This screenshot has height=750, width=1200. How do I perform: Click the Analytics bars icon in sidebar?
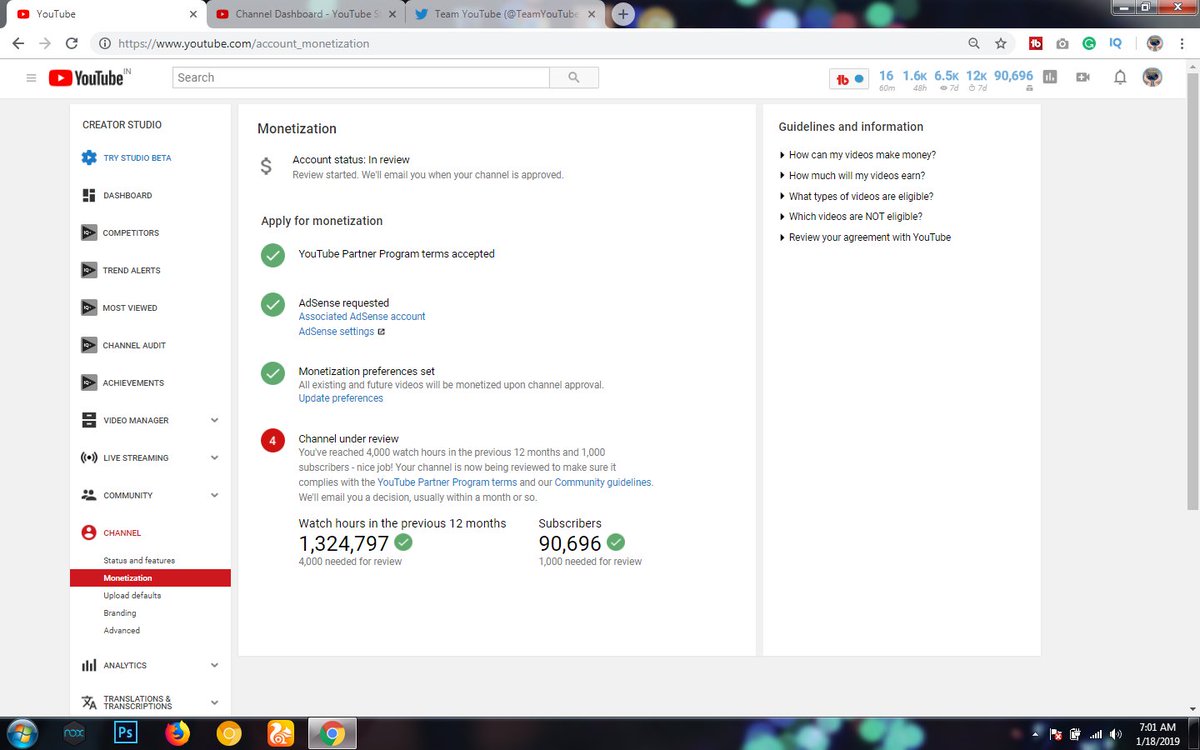pyautogui.click(x=89, y=665)
